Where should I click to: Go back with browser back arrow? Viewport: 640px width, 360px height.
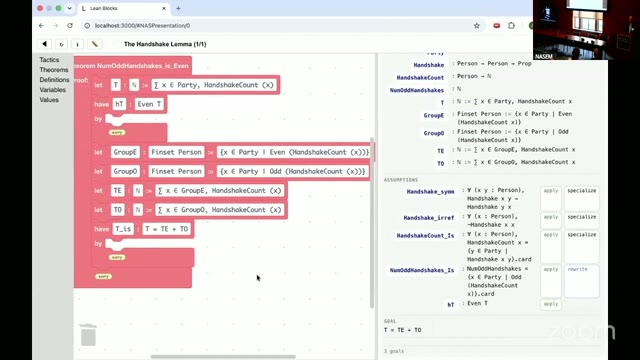tap(41, 25)
